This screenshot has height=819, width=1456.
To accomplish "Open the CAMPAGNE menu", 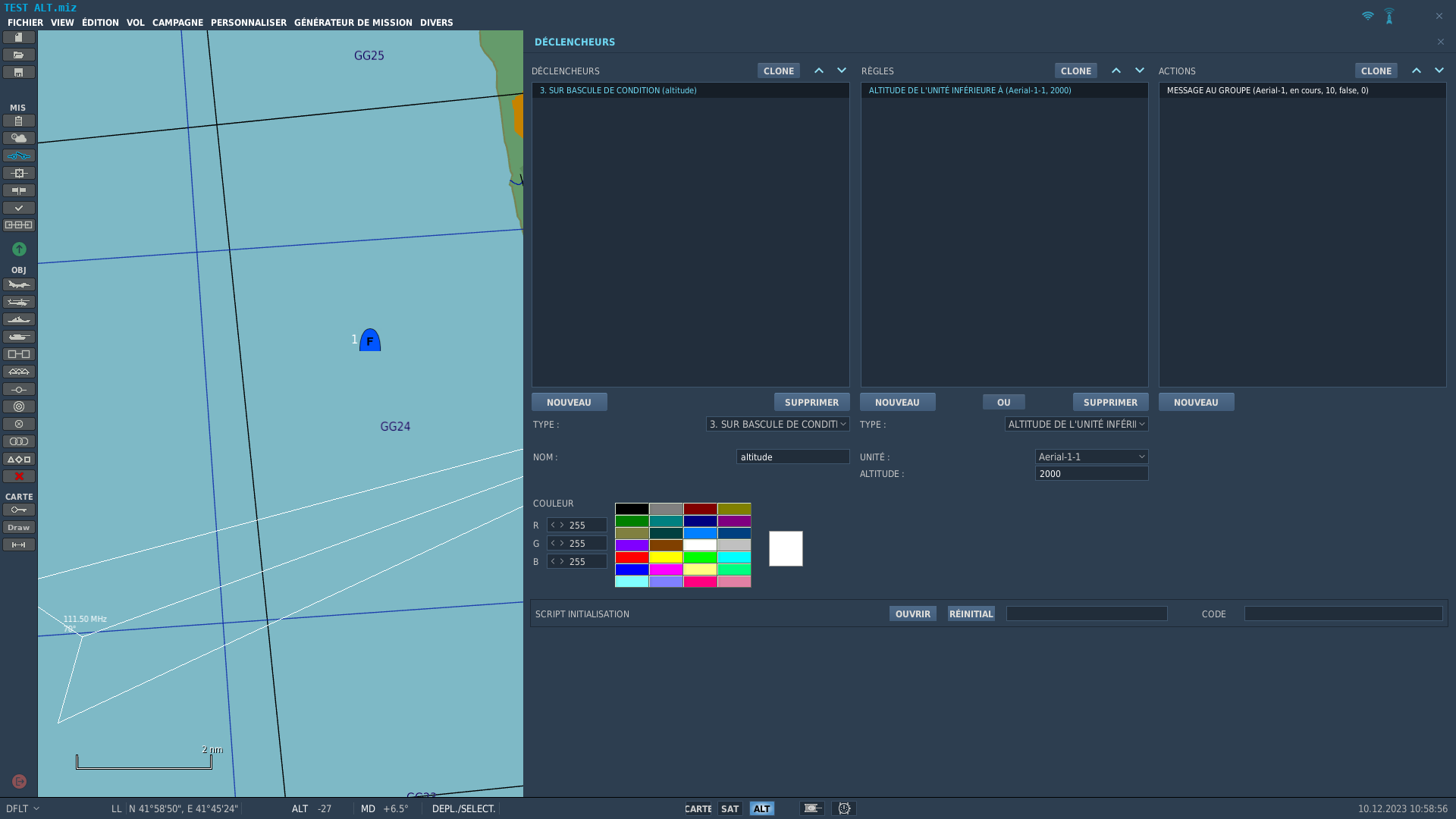I will (177, 23).
